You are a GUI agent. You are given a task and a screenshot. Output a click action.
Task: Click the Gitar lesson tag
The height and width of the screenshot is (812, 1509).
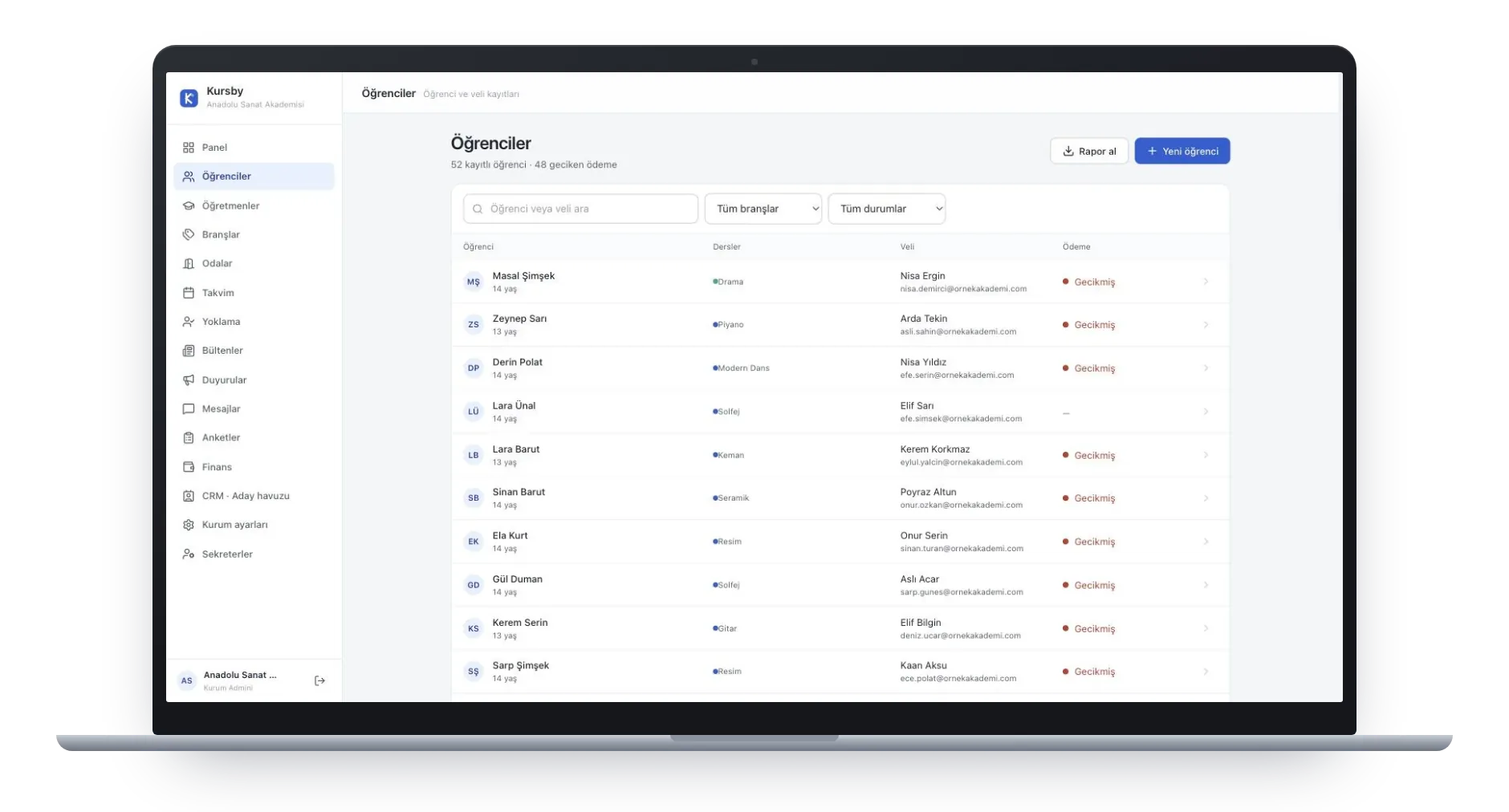(725, 629)
